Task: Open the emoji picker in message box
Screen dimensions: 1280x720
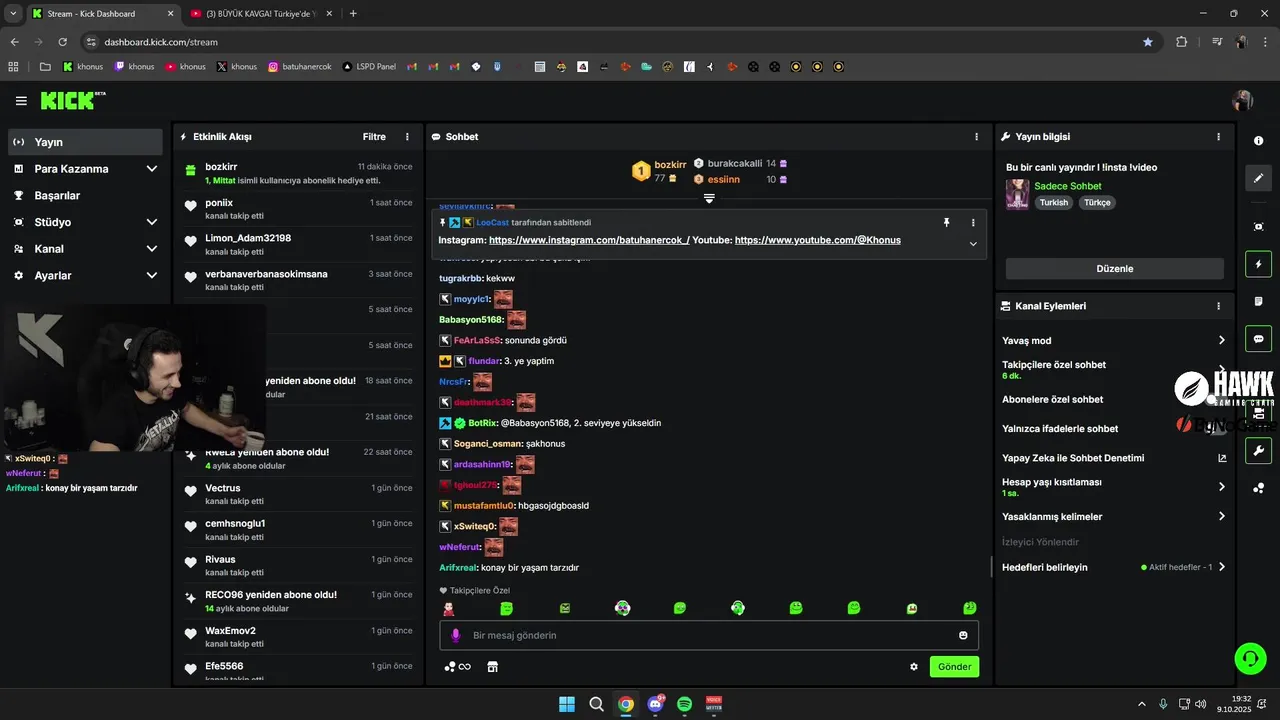Action: (963, 635)
